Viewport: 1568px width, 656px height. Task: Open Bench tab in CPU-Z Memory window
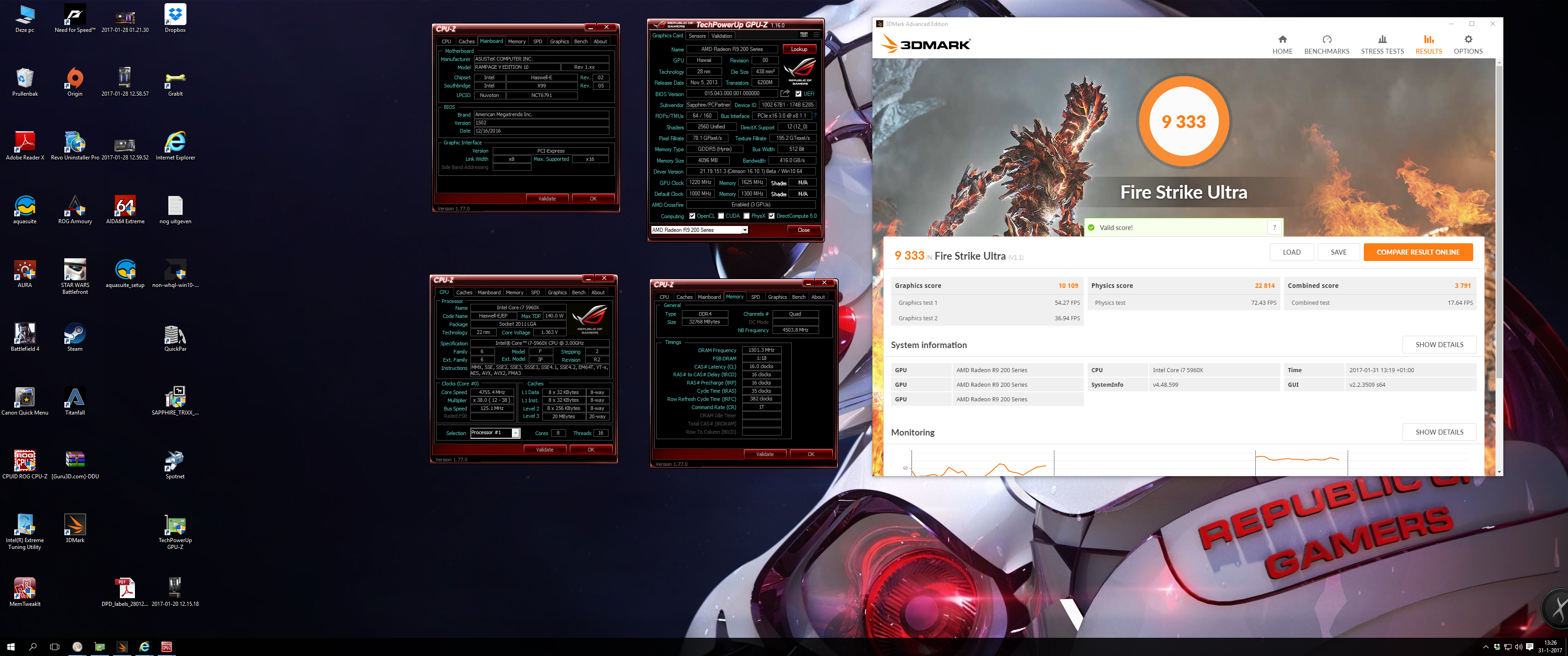point(799,297)
